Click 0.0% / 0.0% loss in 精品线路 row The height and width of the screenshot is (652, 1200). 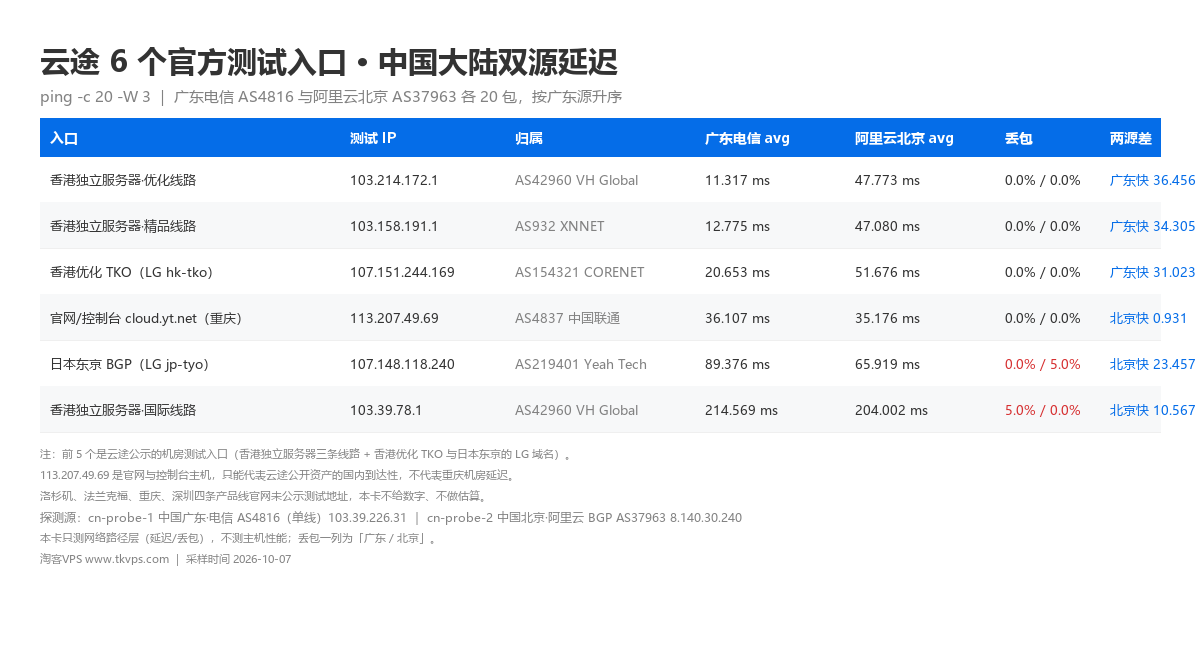tap(1043, 227)
